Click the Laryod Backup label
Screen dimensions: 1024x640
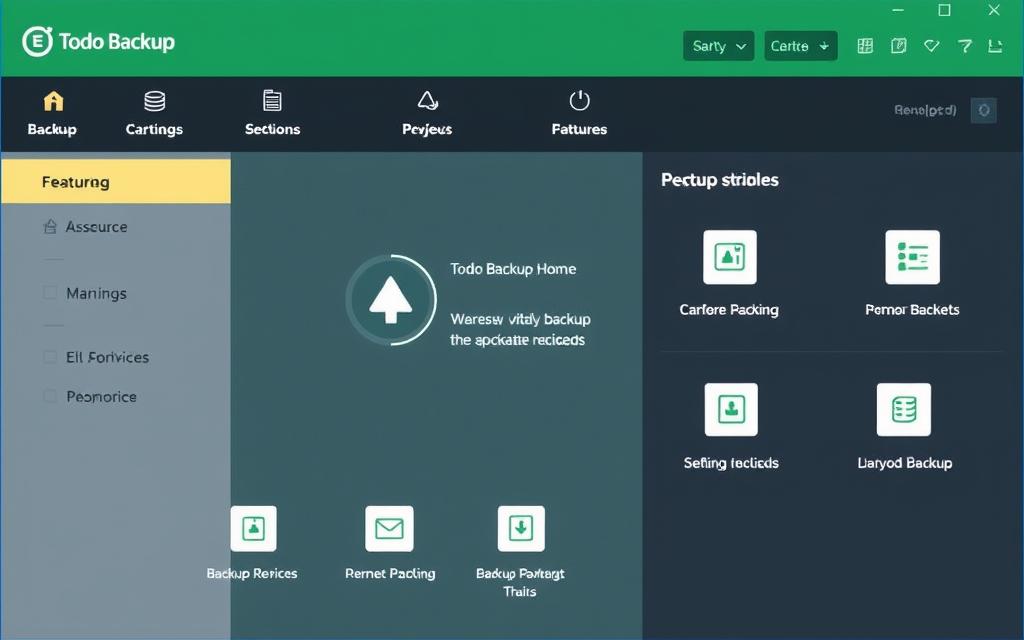(x=904, y=463)
